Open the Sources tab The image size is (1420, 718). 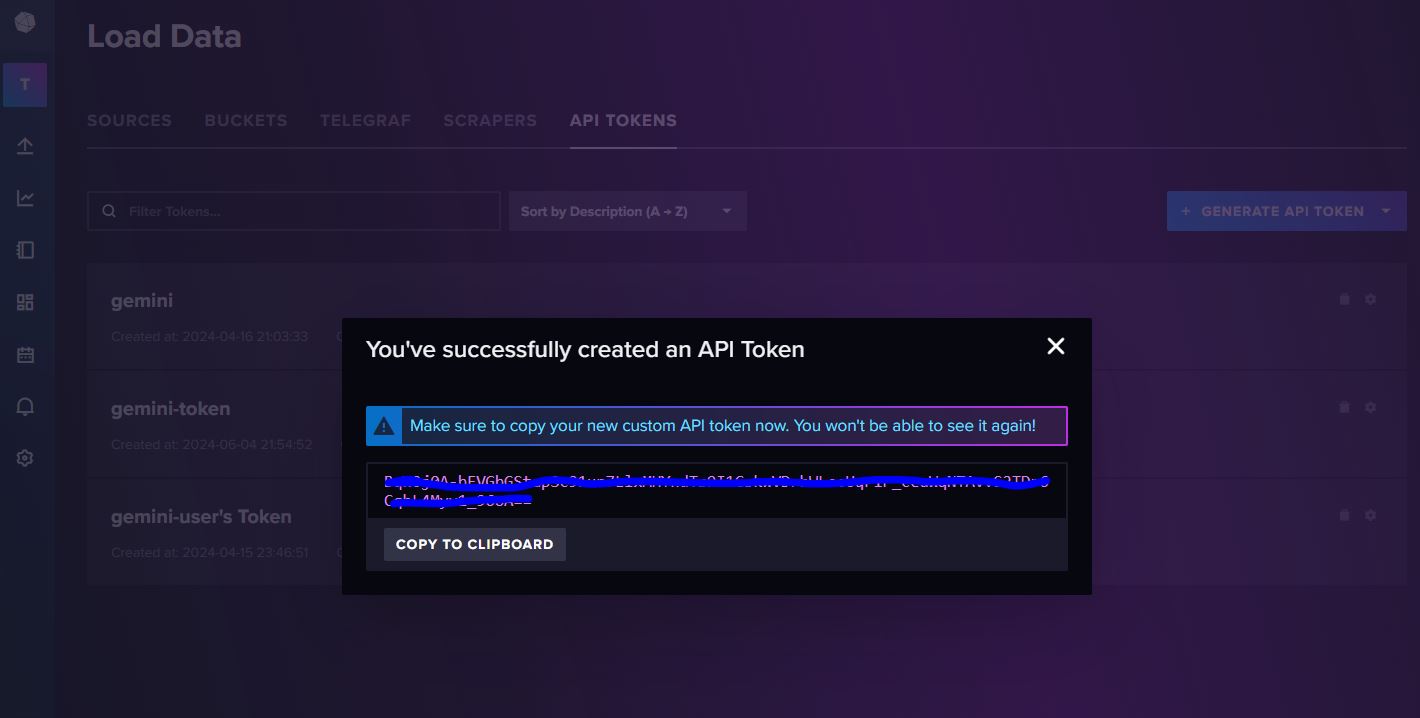[129, 120]
